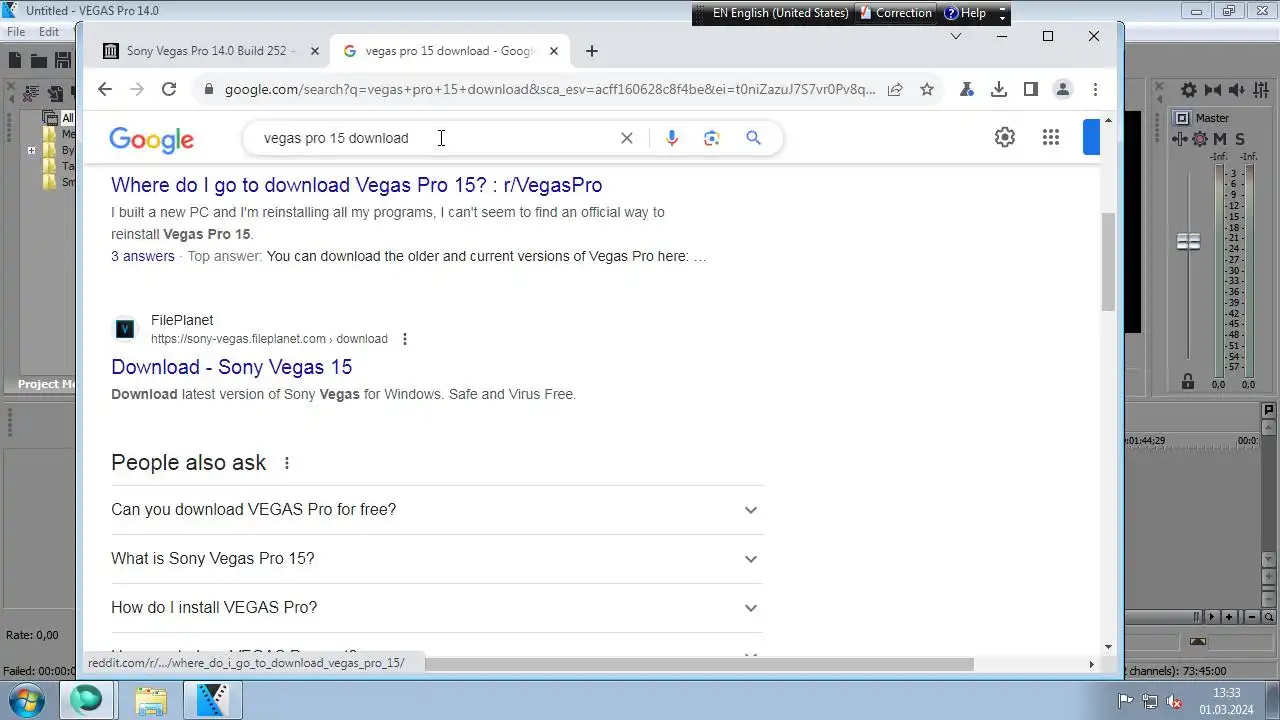Toggle Chrome side panel icon
Viewport: 1280px width, 720px height.
point(1030,89)
